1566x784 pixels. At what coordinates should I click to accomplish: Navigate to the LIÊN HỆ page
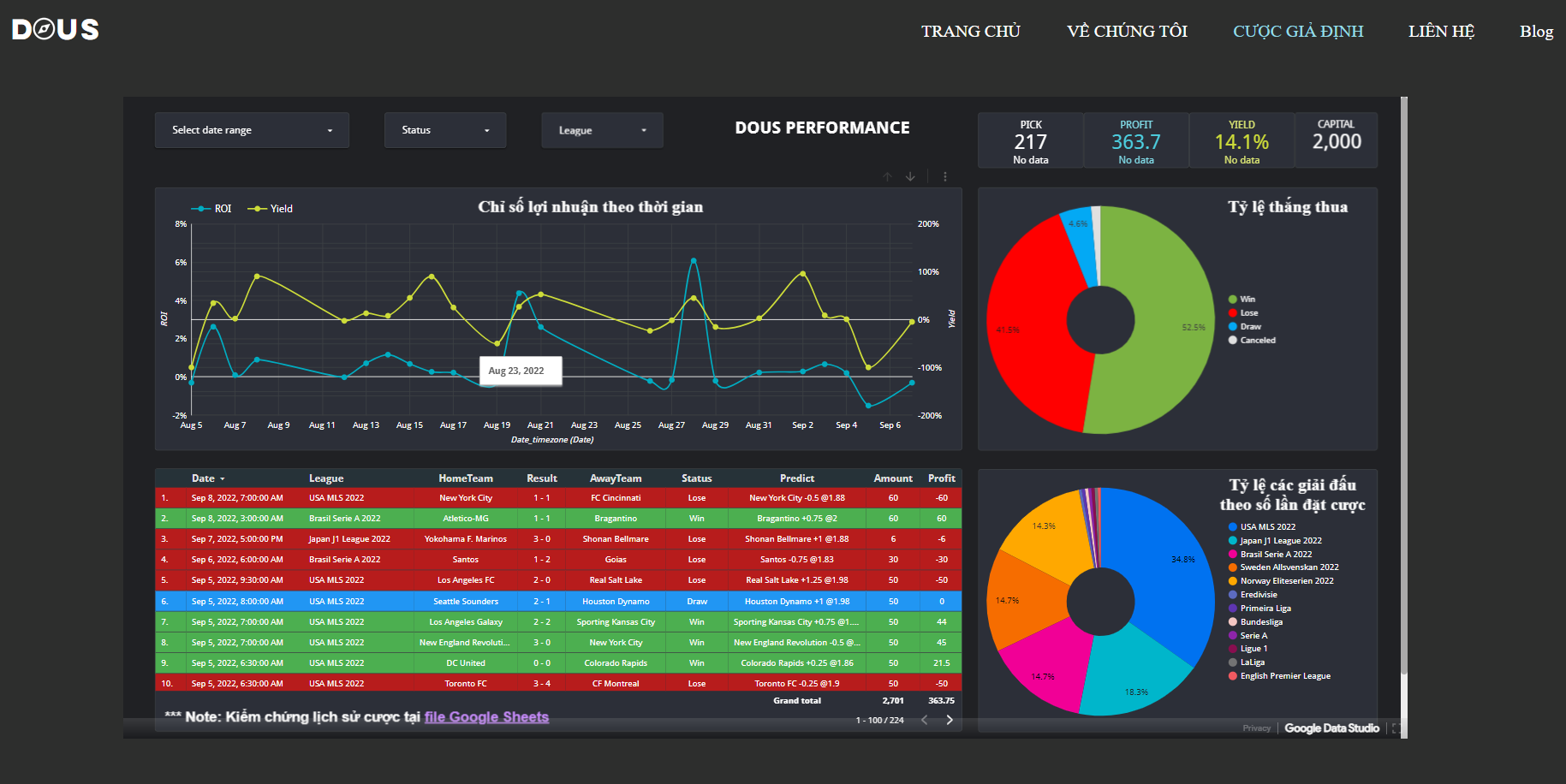(1441, 32)
